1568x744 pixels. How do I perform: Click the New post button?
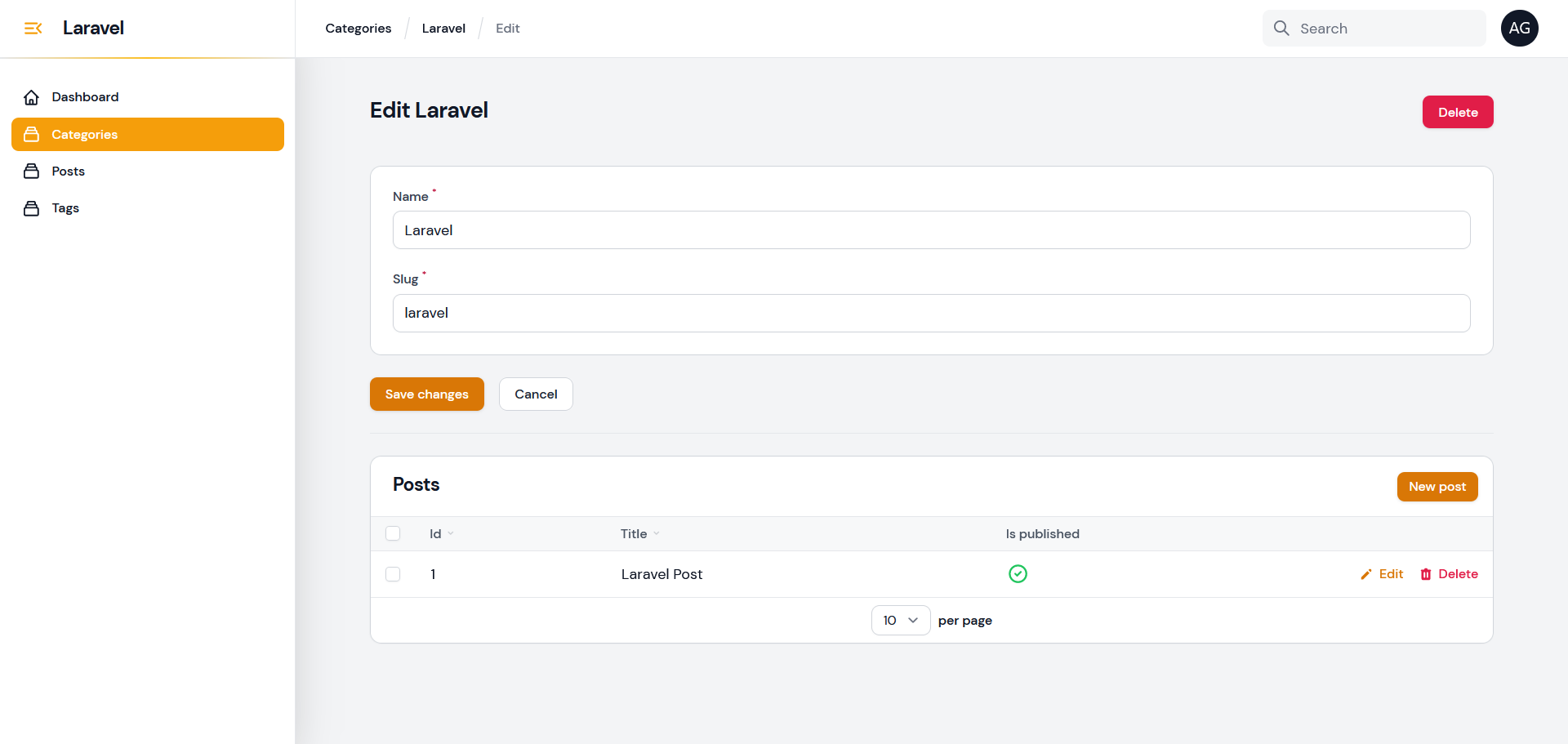tap(1437, 487)
